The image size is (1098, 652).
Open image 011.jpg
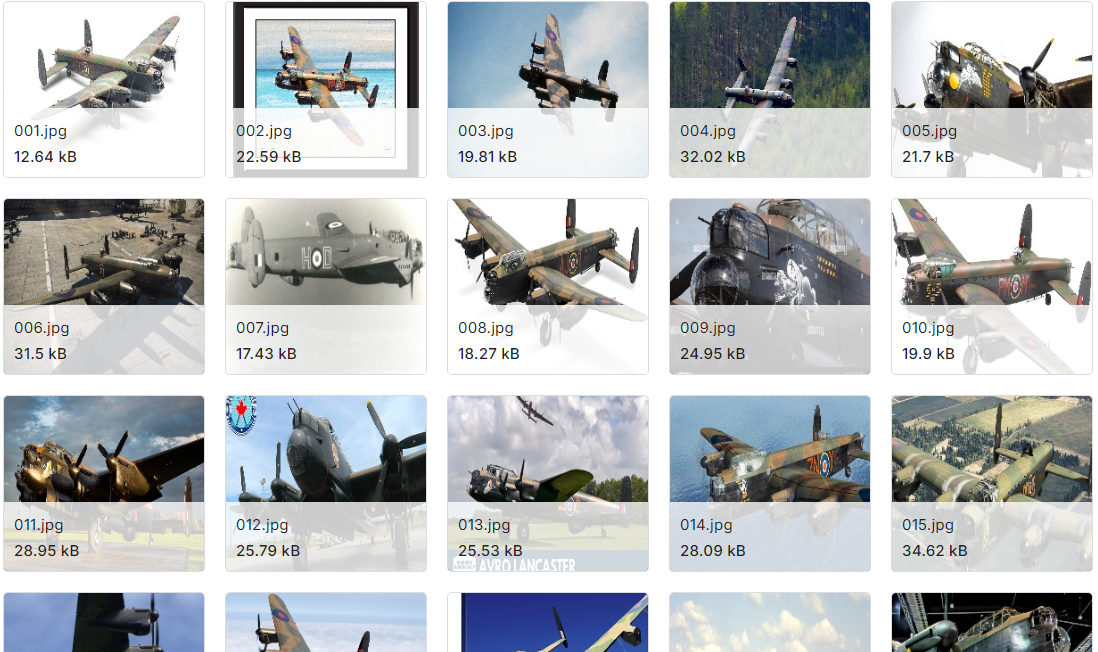click(x=104, y=483)
